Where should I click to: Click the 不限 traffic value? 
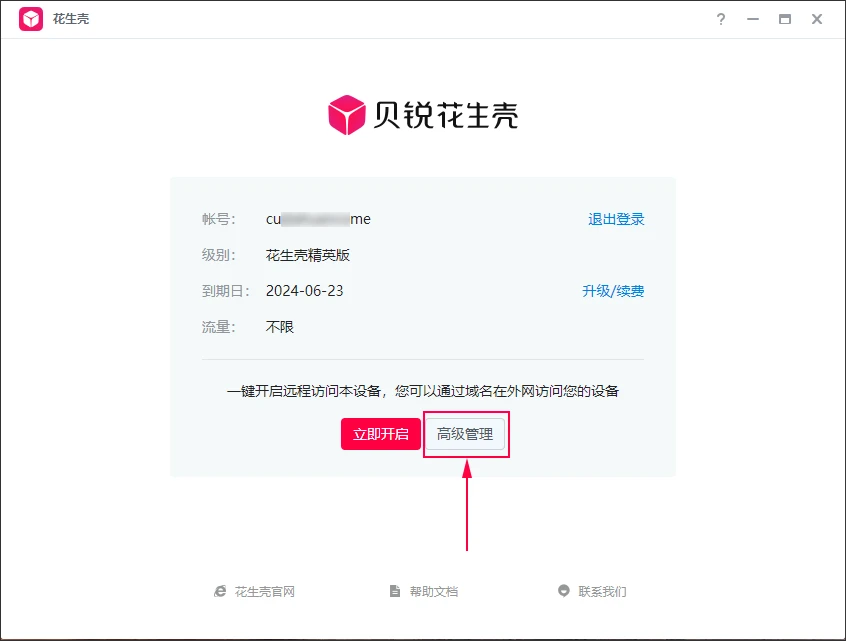pyautogui.click(x=279, y=327)
